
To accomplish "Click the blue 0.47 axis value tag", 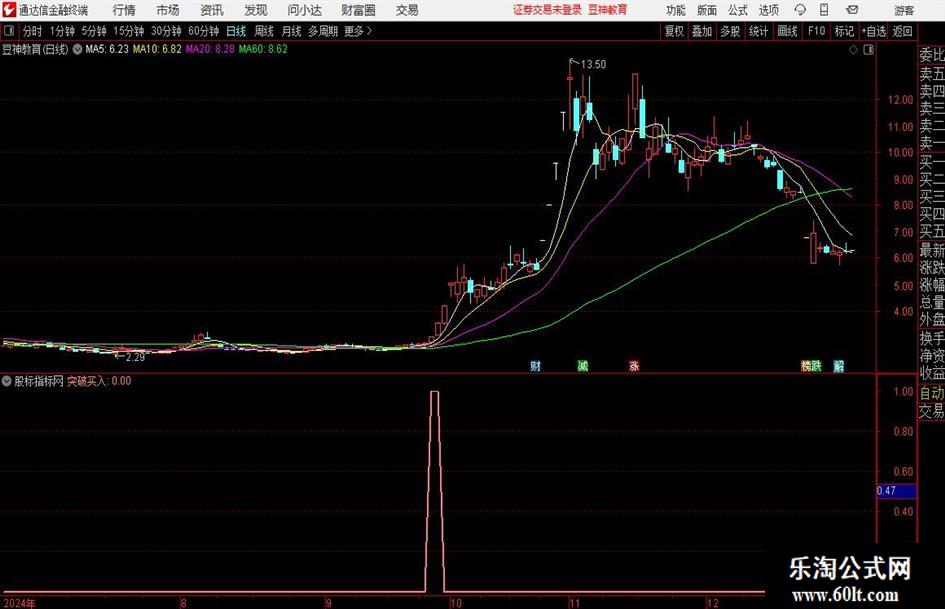I will point(896,491).
